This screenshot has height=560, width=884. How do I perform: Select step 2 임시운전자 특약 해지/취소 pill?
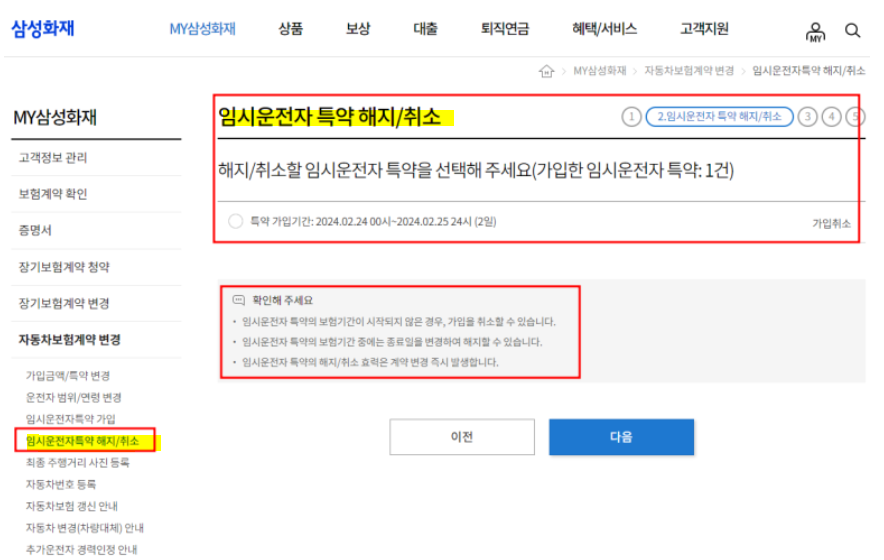pos(719,117)
